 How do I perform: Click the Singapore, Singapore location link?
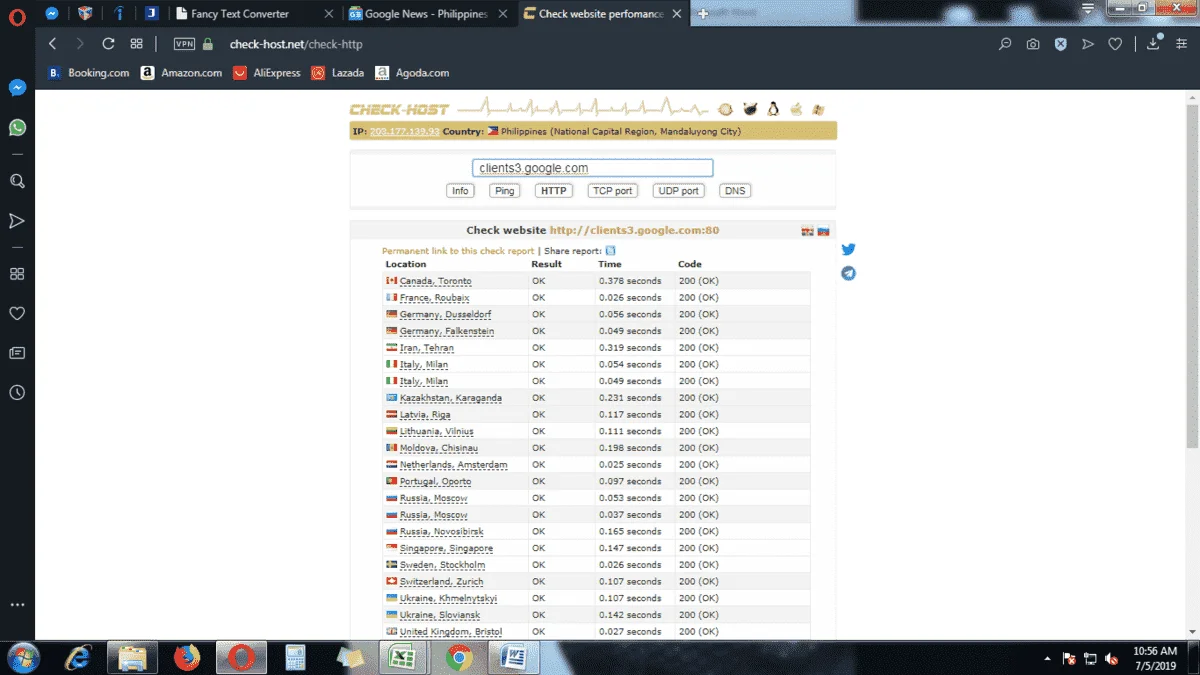tap(446, 548)
